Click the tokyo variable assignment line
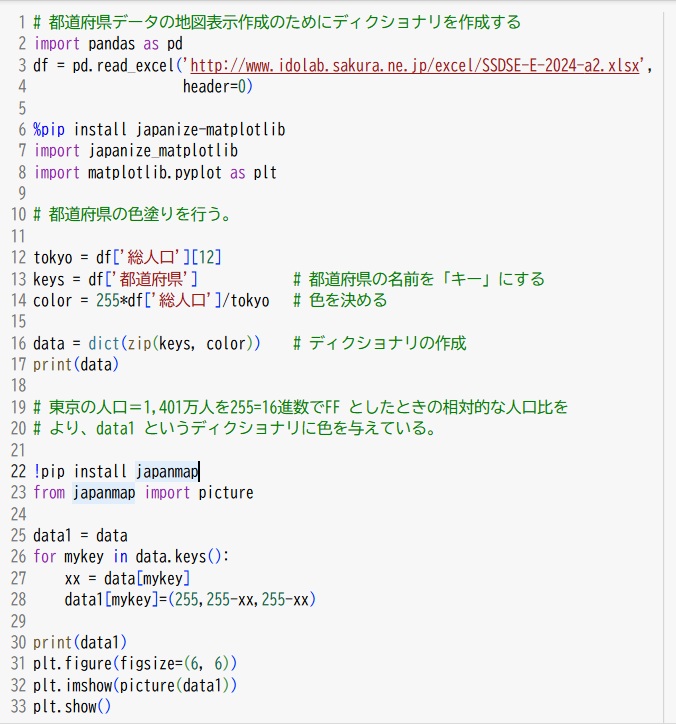Screen dimensions: 676x725 (127, 257)
